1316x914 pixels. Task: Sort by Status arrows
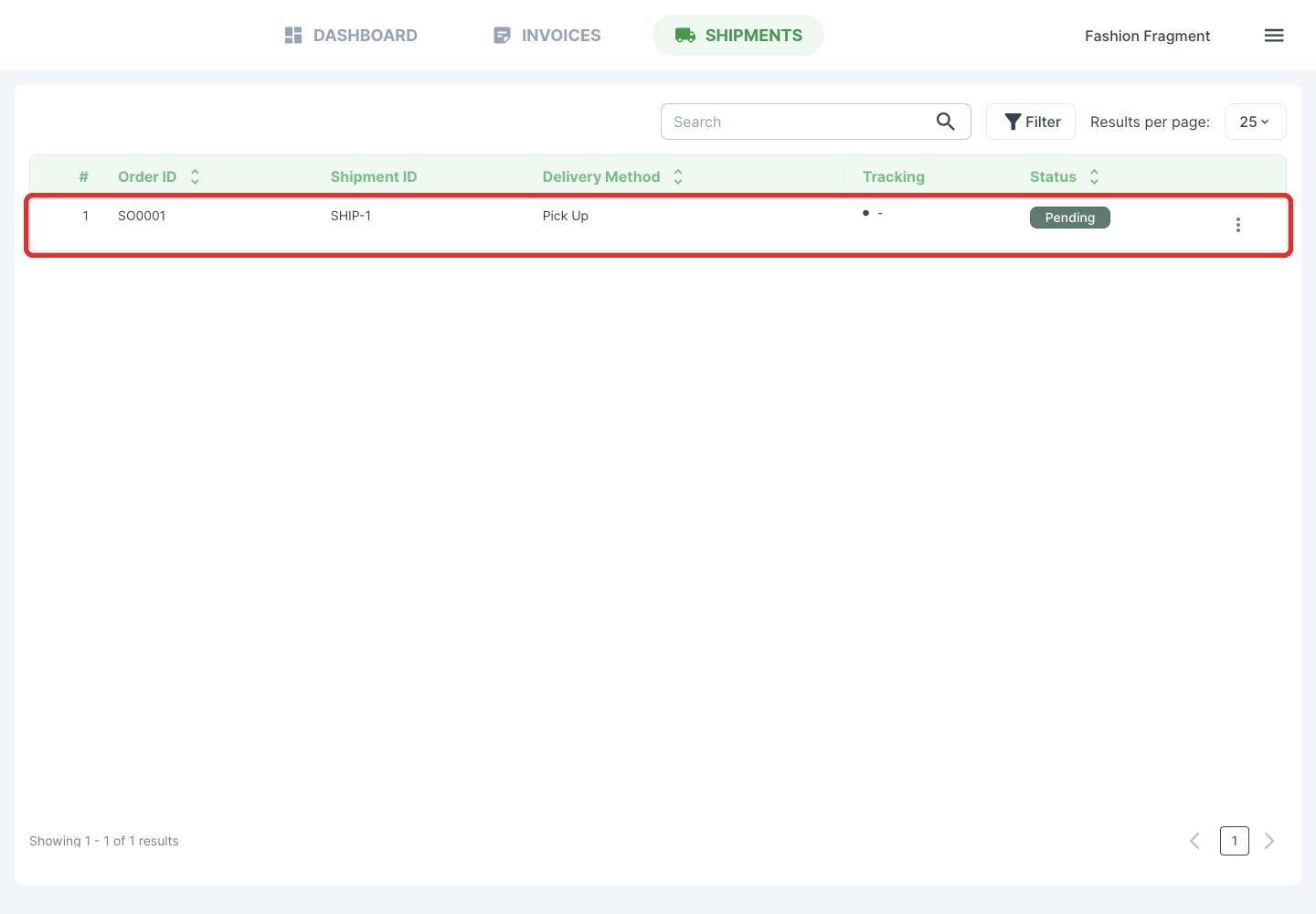coord(1094,176)
